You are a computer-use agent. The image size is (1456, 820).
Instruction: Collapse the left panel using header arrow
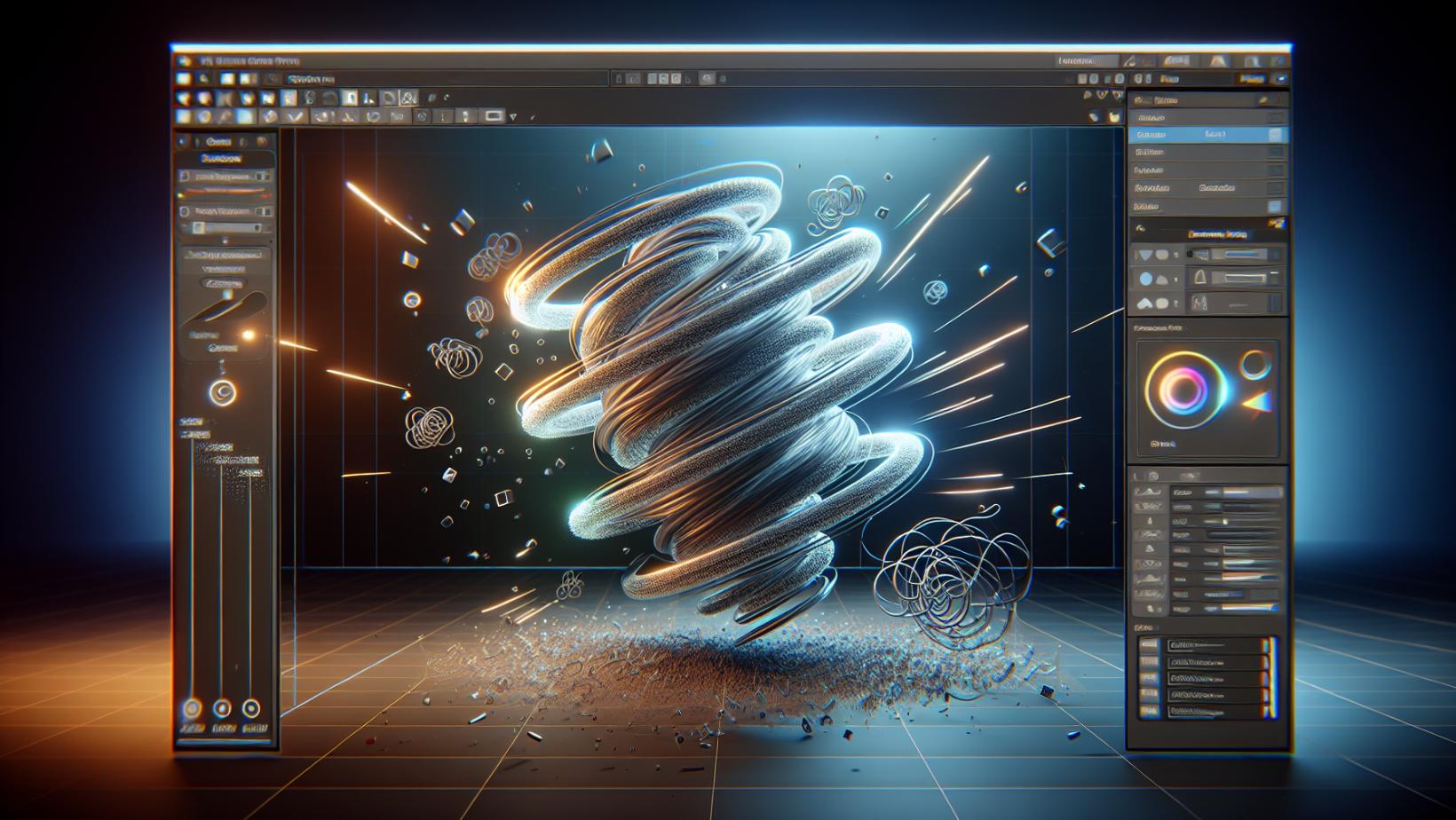coord(184,141)
